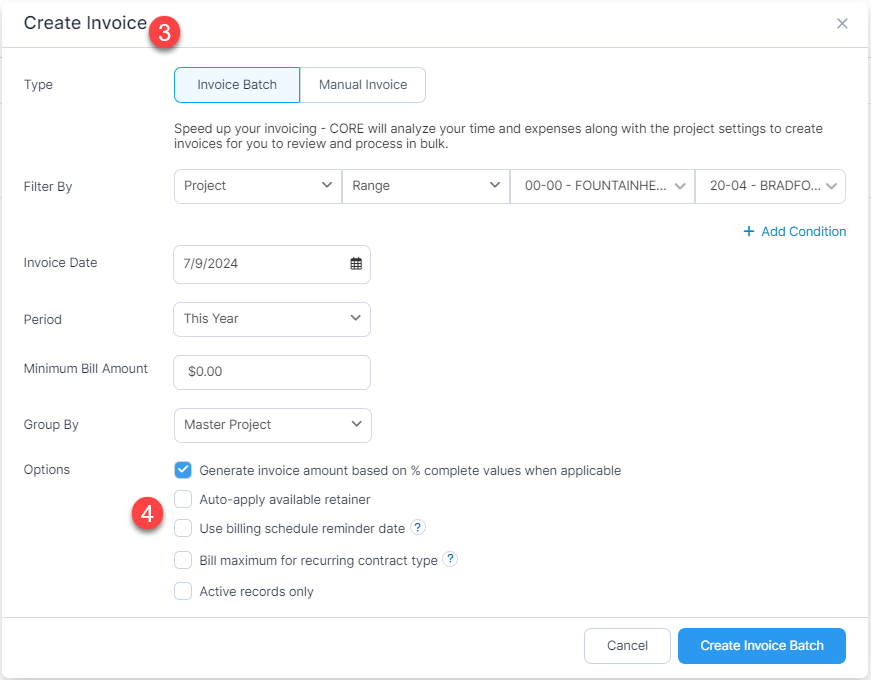Click the Group By label
Screen dimensions: 871x680
tap(51, 425)
